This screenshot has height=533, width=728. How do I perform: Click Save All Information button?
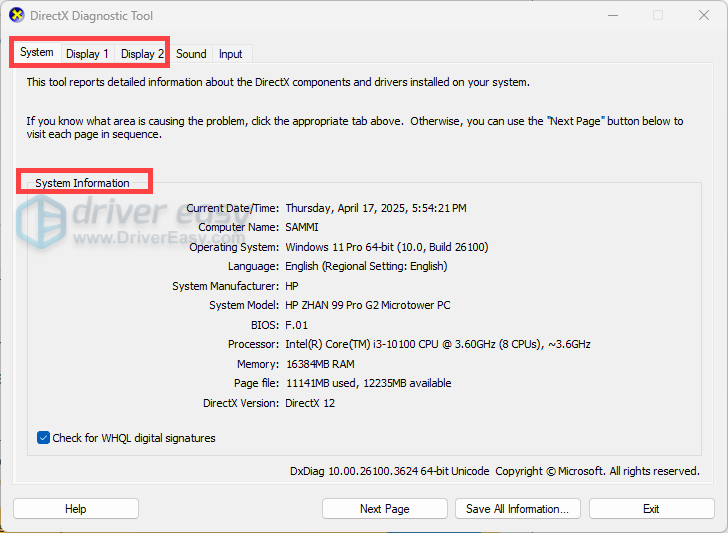click(517, 509)
